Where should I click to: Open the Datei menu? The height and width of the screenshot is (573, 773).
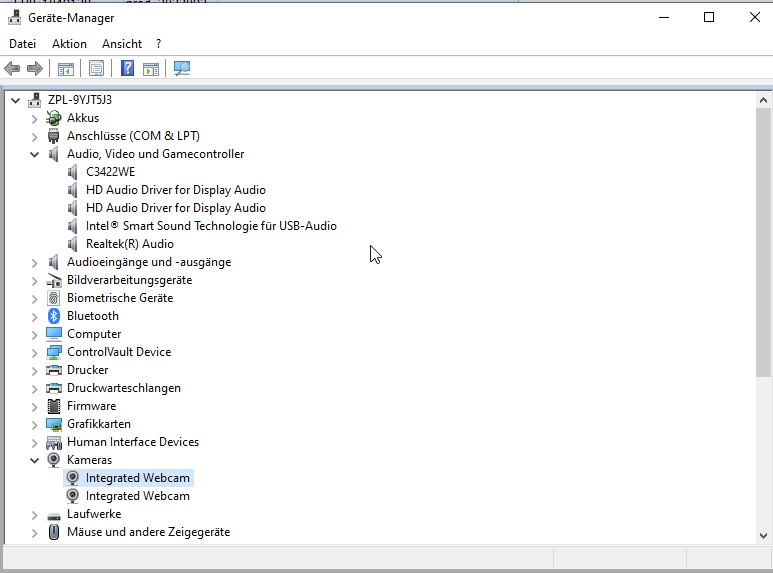[x=22, y=44]
